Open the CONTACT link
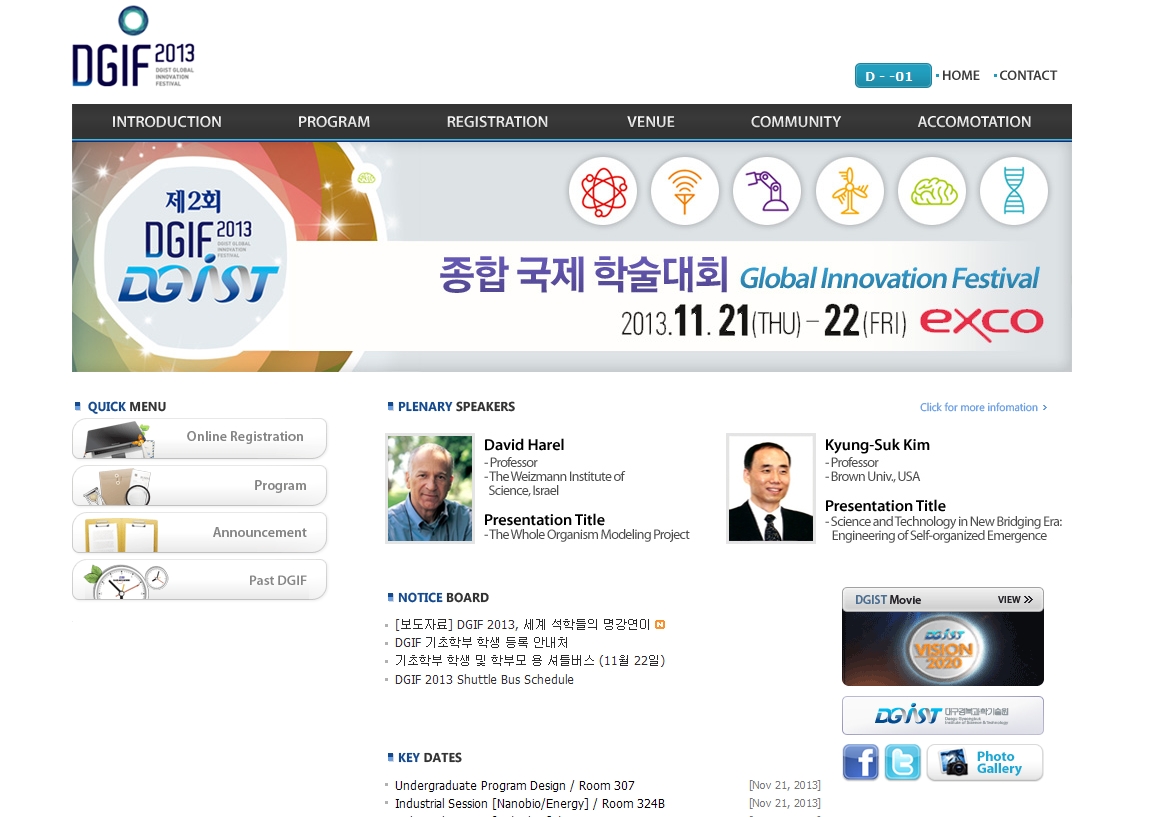Viewport: 1149px width, 817px height. click(1028, 75)
